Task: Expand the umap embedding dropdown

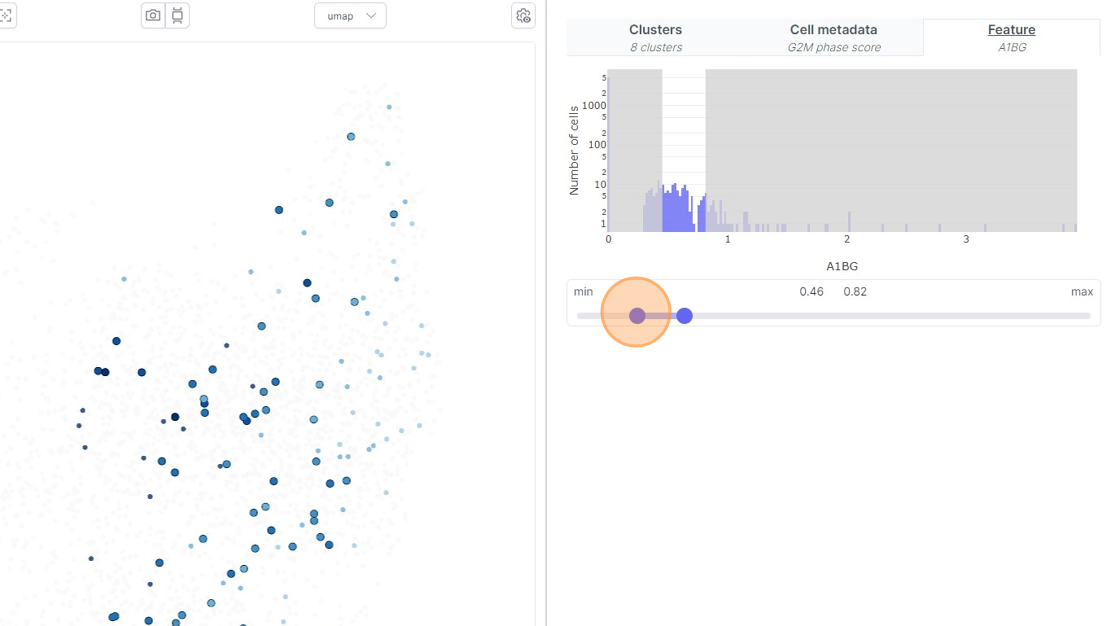Action: pyautogui.click(x=350, y=16)
